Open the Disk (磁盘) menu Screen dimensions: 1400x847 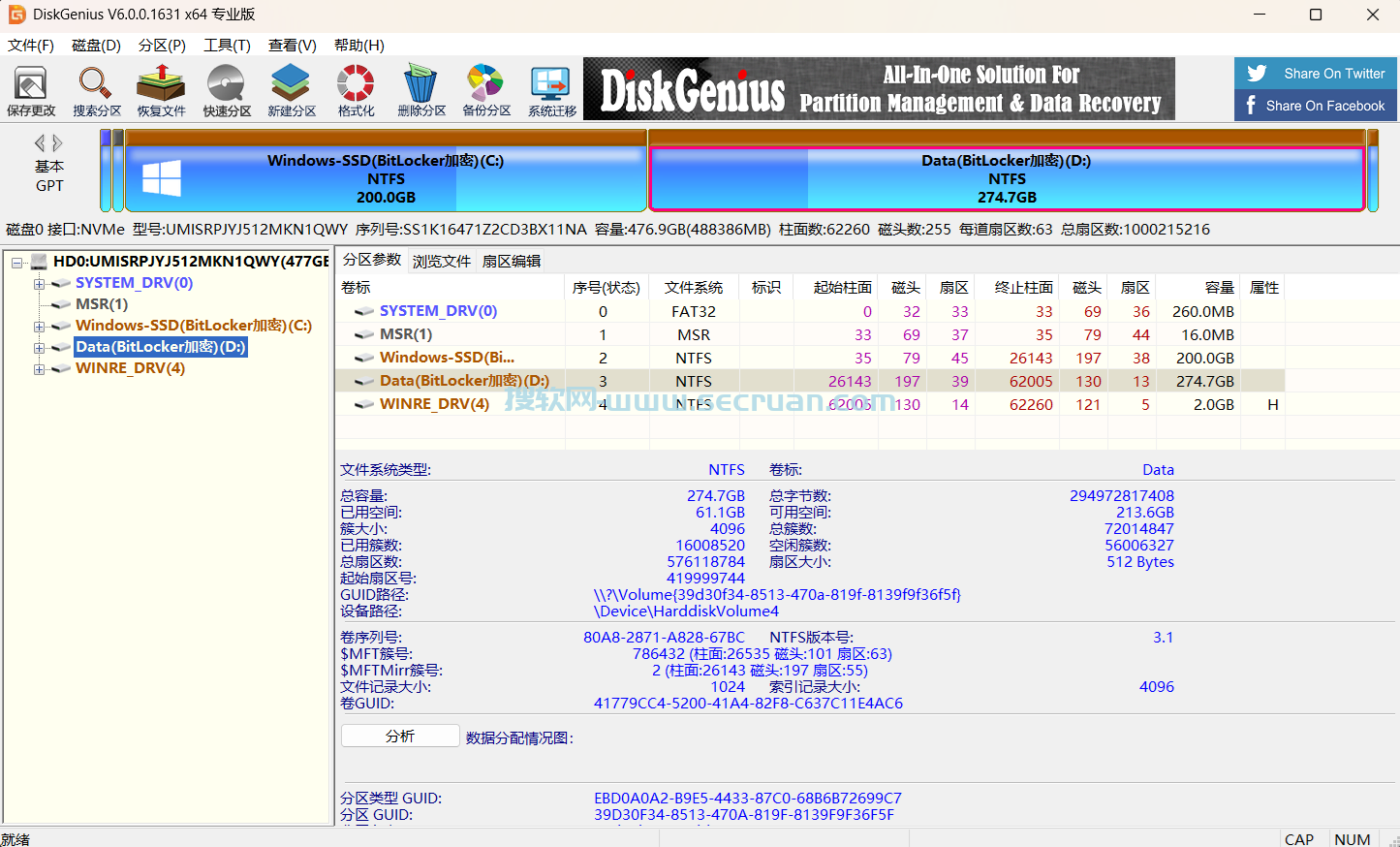[x=96, y=46]
